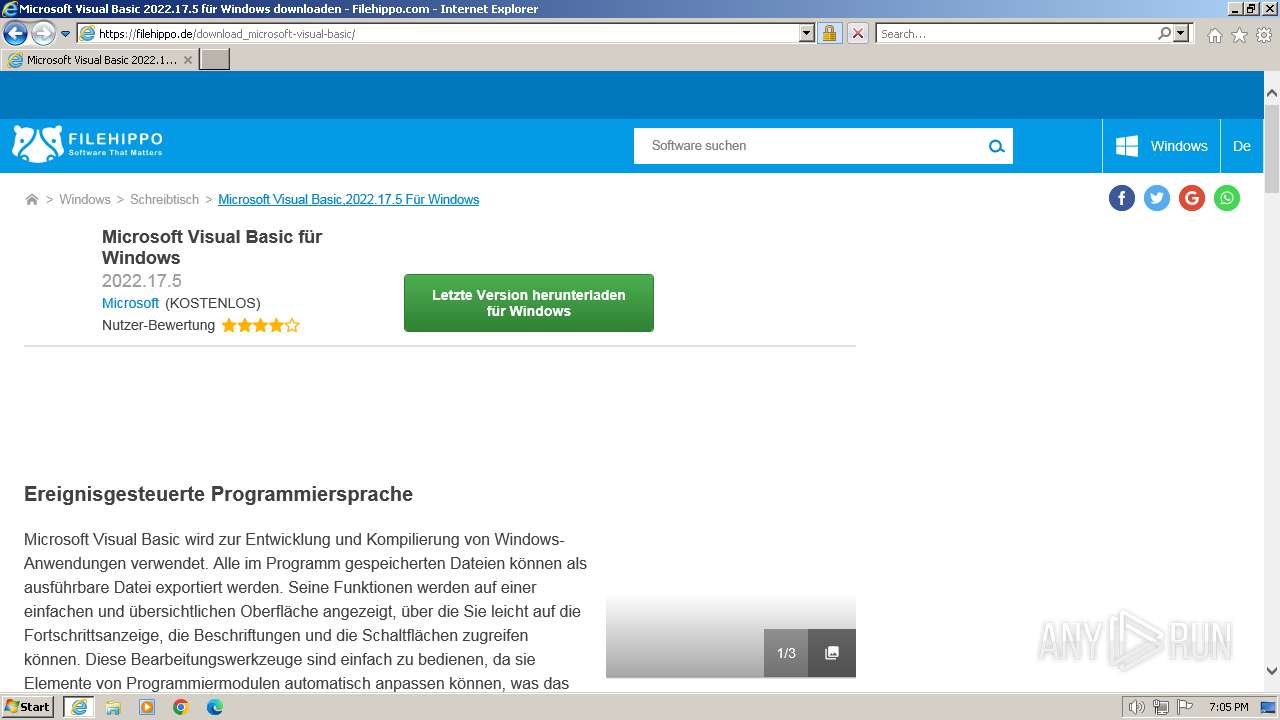Click the Software suchen search field
The width and height of the screenshot is (1280, 720).
[807, 146]
